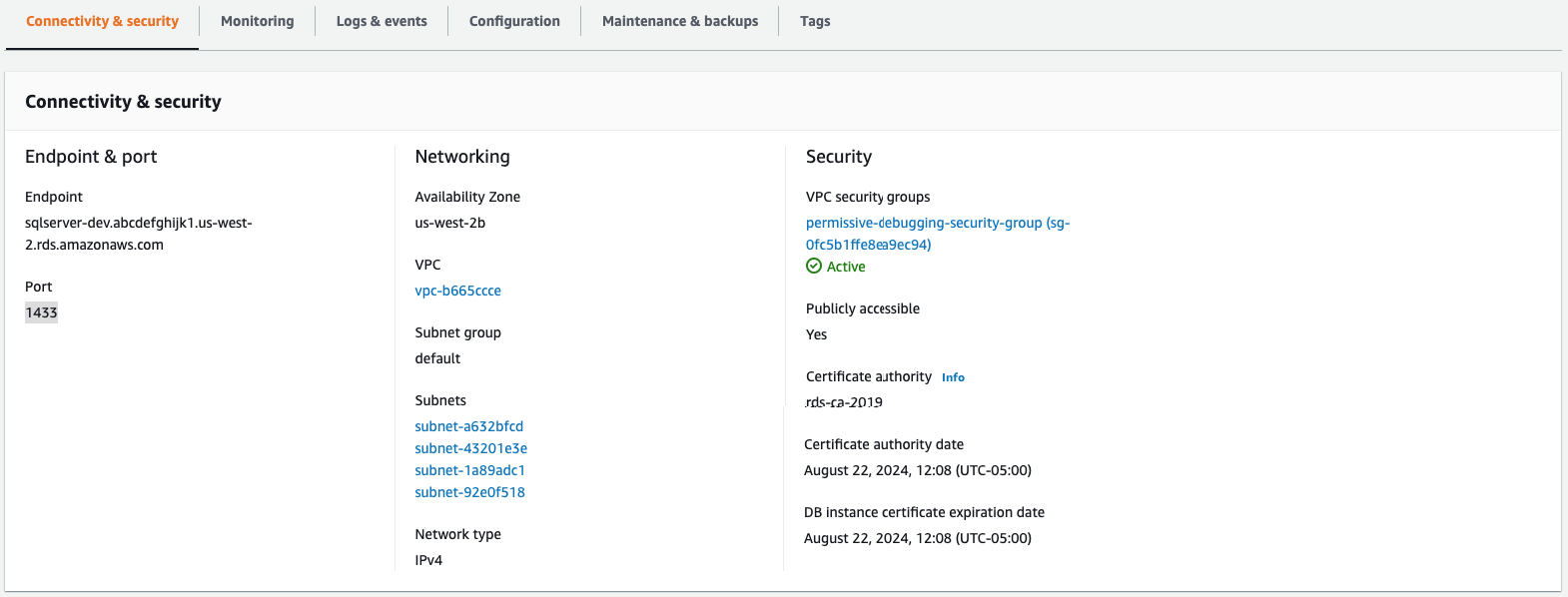This screenshot has height=597, width=1568.
Task: Select the highlighted port value 1433
Action: click(x=41, y=312)
